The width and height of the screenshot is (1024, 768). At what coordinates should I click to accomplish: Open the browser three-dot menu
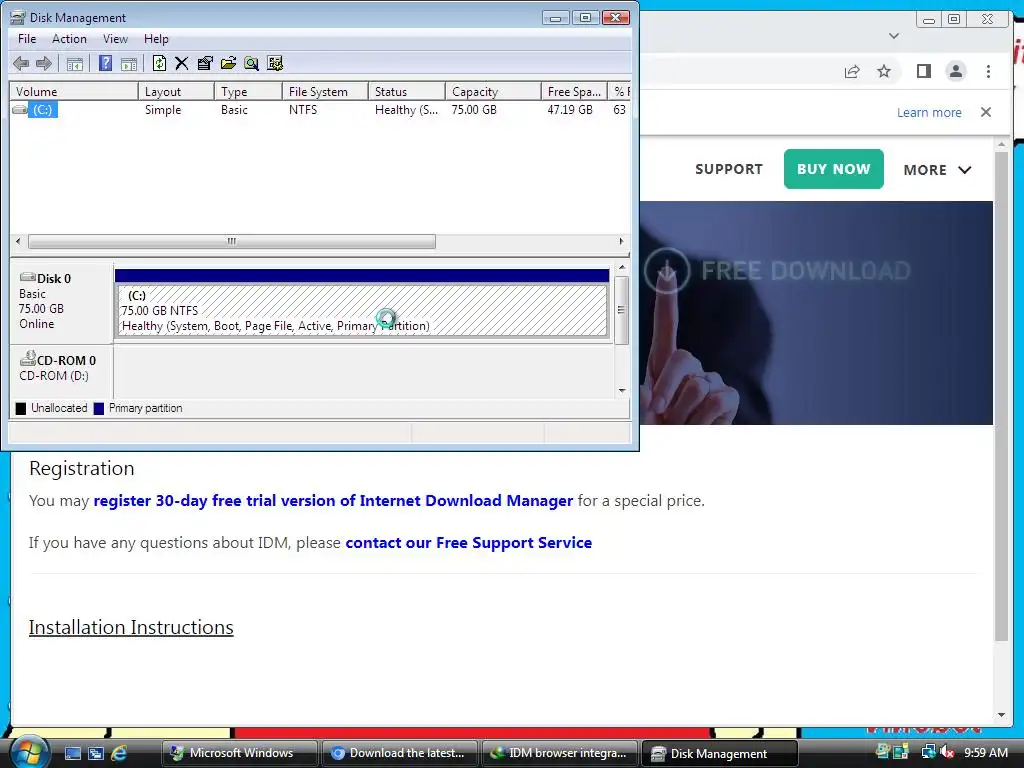[988, 71]
